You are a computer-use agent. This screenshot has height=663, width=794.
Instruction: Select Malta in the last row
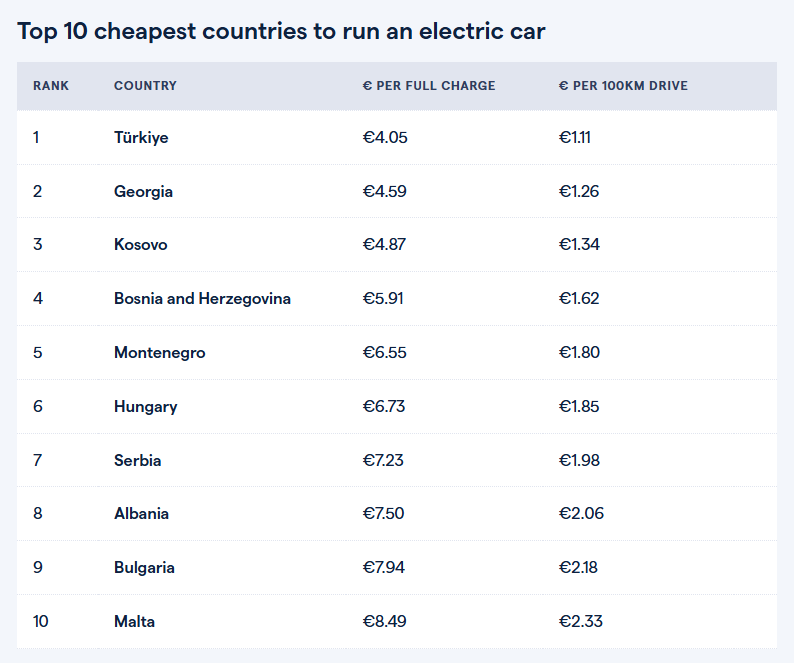pyautogui.click(x=134, y=621)
